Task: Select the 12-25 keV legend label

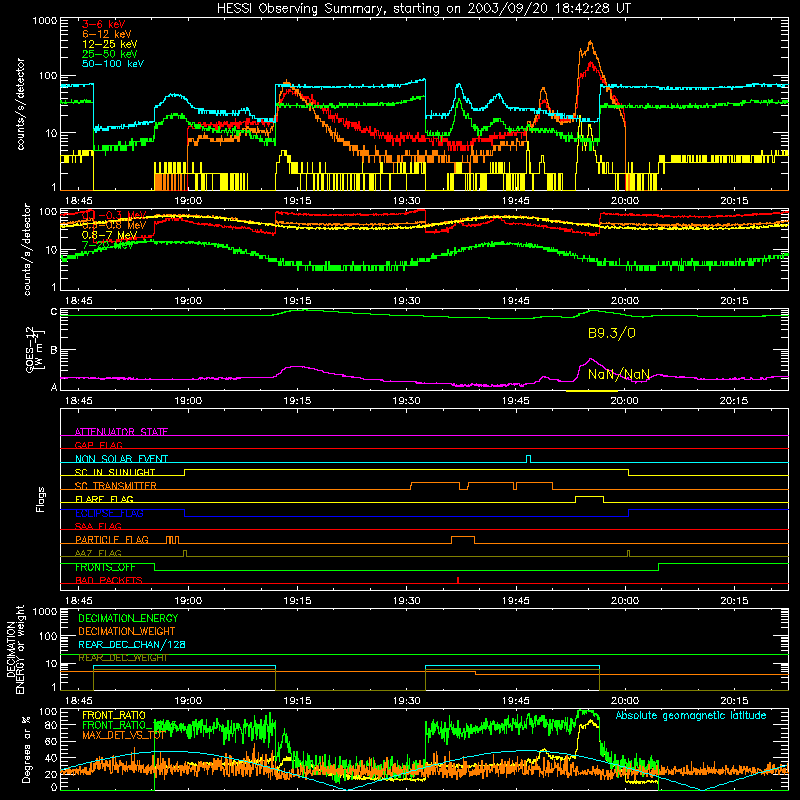Action: (110, 44)
